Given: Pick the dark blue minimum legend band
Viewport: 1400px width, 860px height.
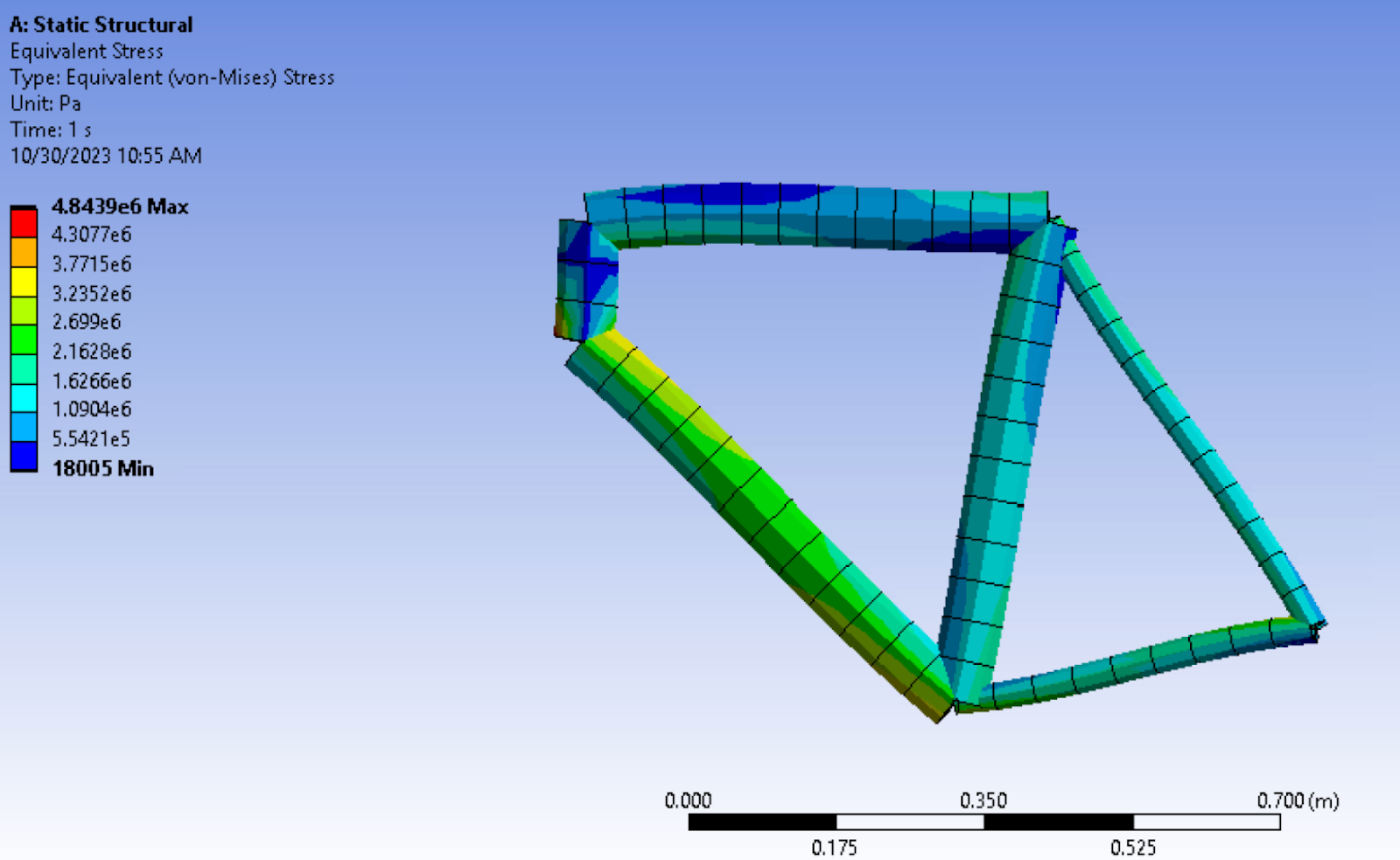Looking at the screenshot, I should coord(24,457).
